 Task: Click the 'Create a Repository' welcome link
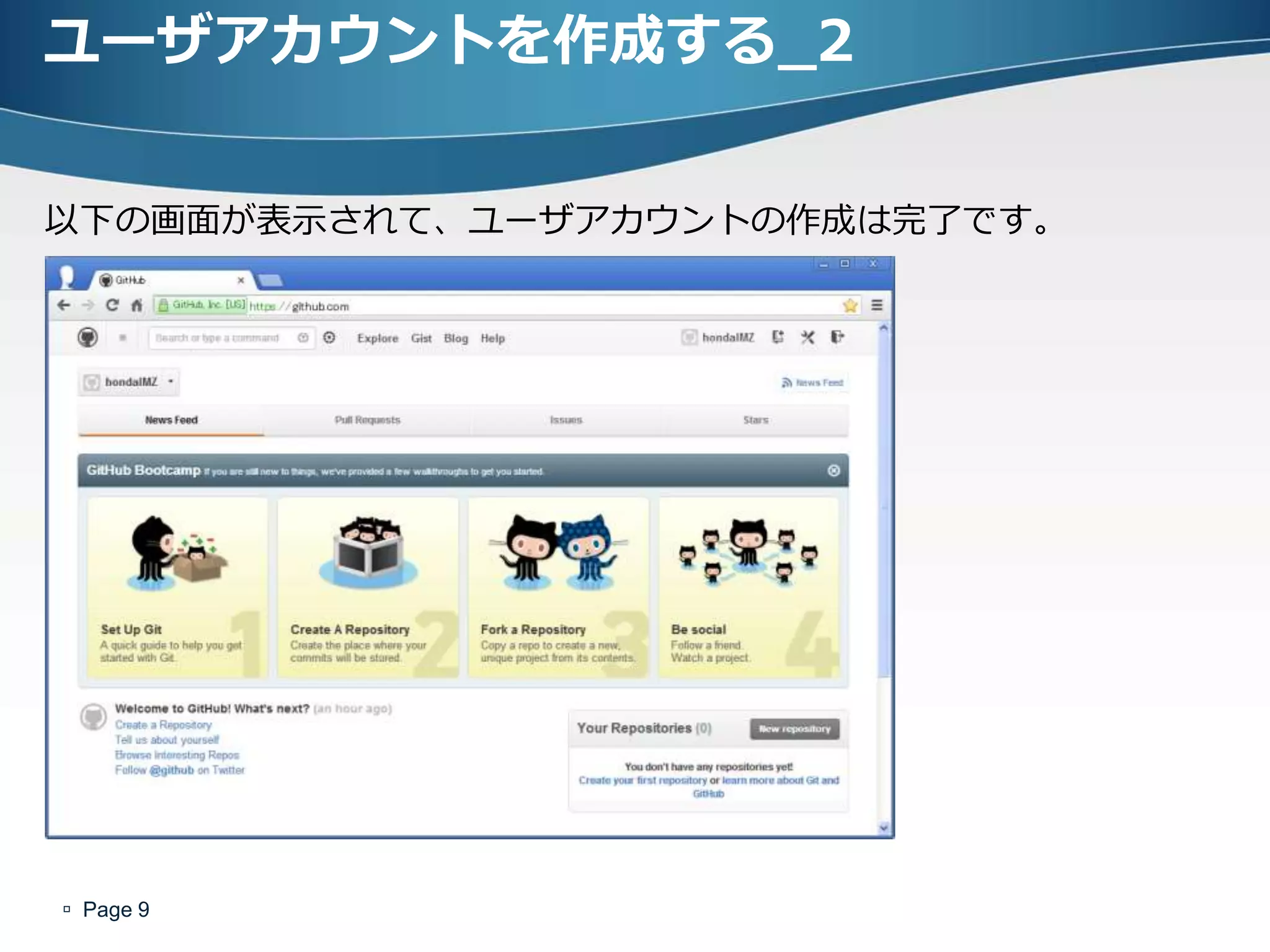[163, 725]
